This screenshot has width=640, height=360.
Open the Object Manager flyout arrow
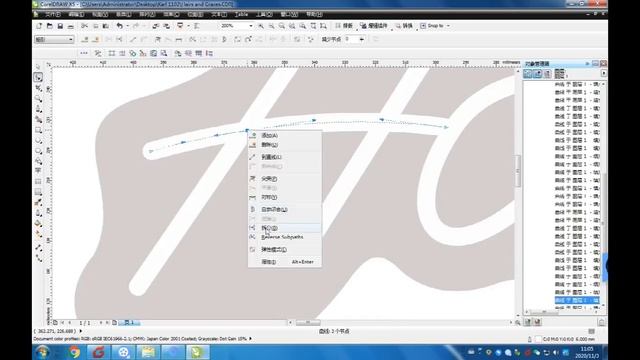(x=604, y=73)
